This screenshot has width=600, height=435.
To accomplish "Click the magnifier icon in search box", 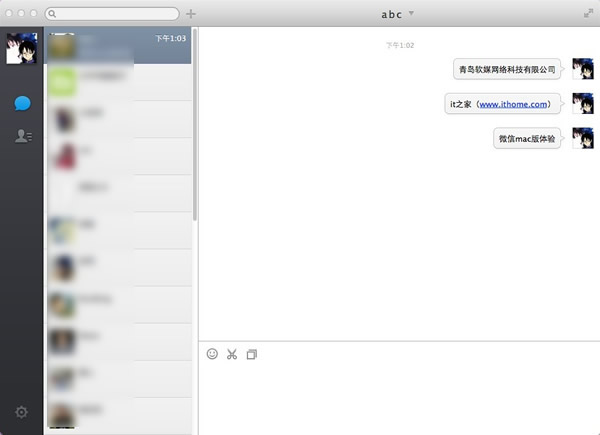I will click(x=52, y=14).
